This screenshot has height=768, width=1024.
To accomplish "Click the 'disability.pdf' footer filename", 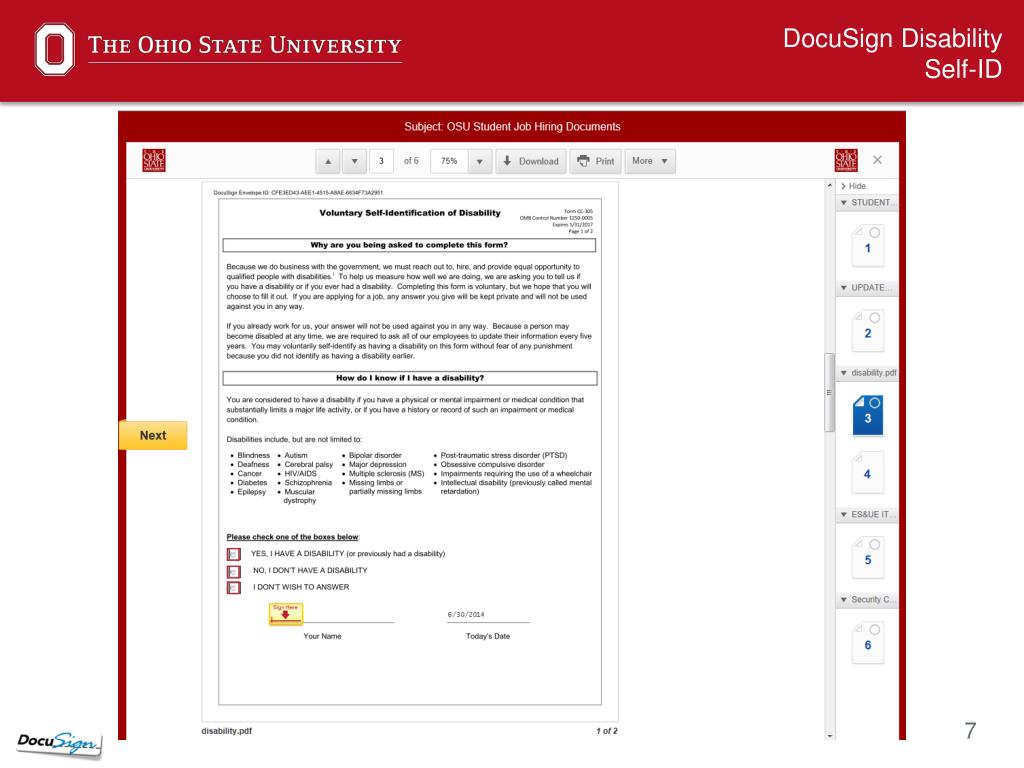I will tap(227, 731).
